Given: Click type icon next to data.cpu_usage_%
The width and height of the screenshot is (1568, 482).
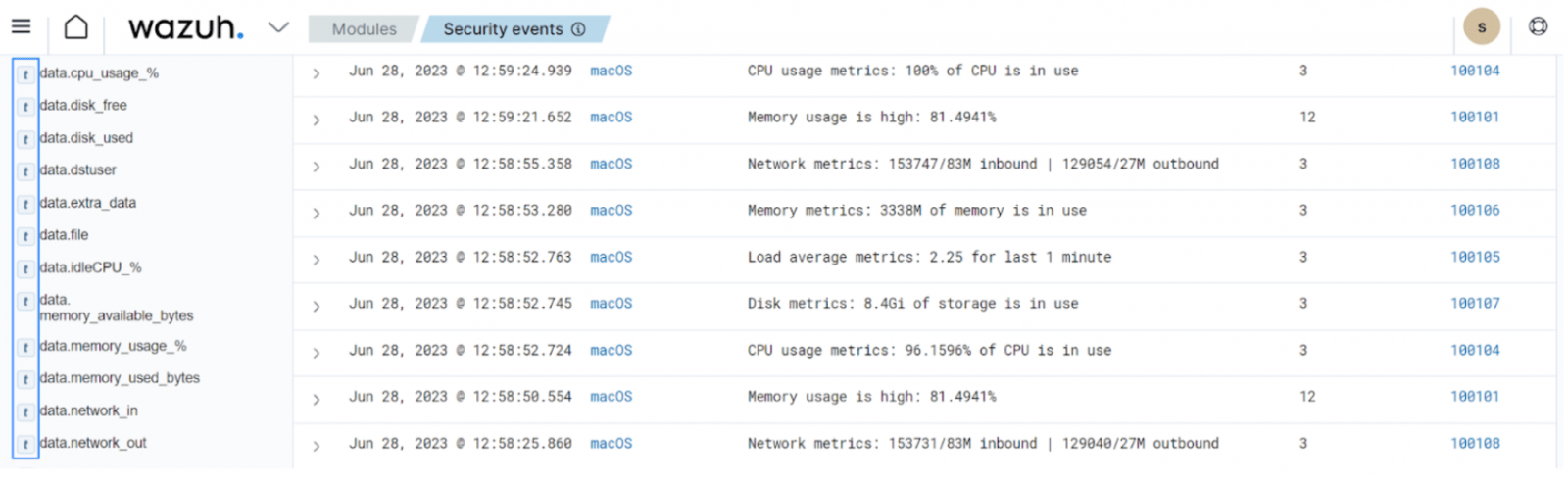Looking at the screenshot, I should [x=25, y=74].
